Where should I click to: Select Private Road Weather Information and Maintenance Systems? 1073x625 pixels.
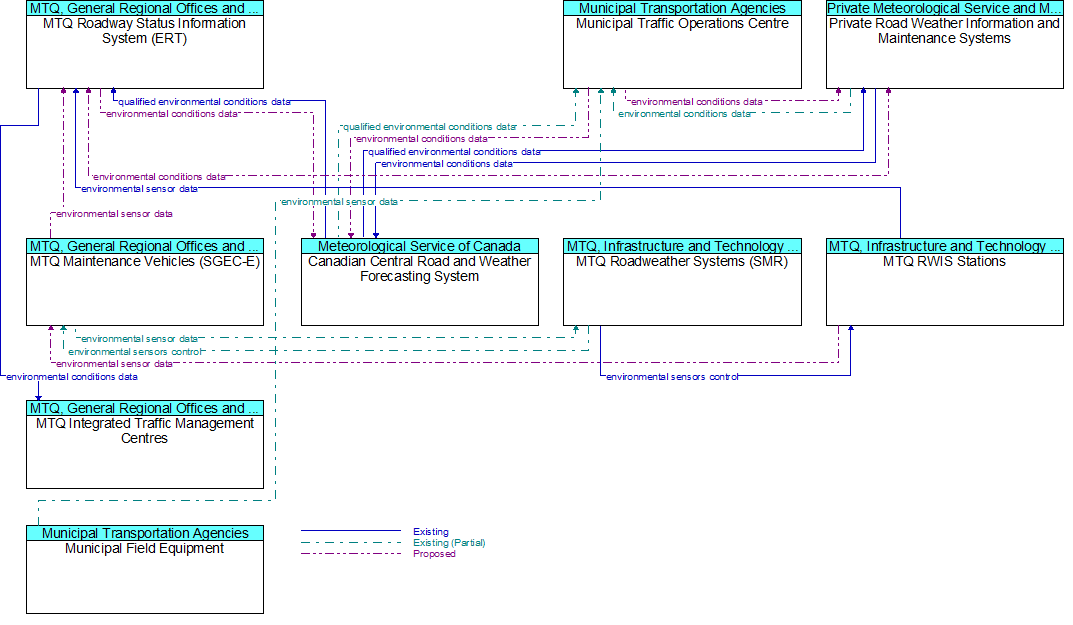point(945,44)
